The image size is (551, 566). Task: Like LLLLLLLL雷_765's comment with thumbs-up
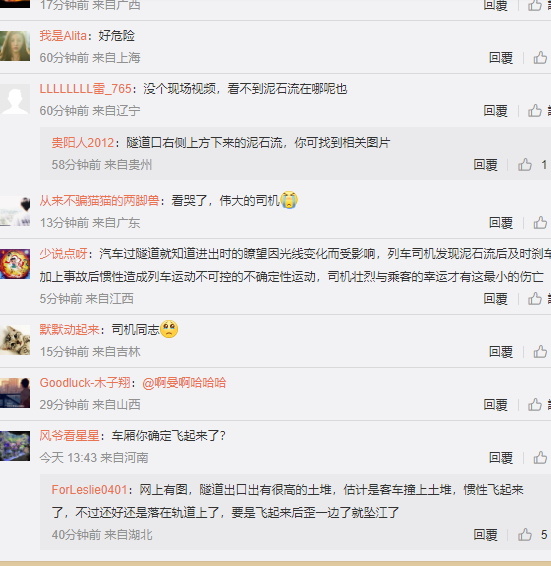pyautogui.click(x=535, y=111)
